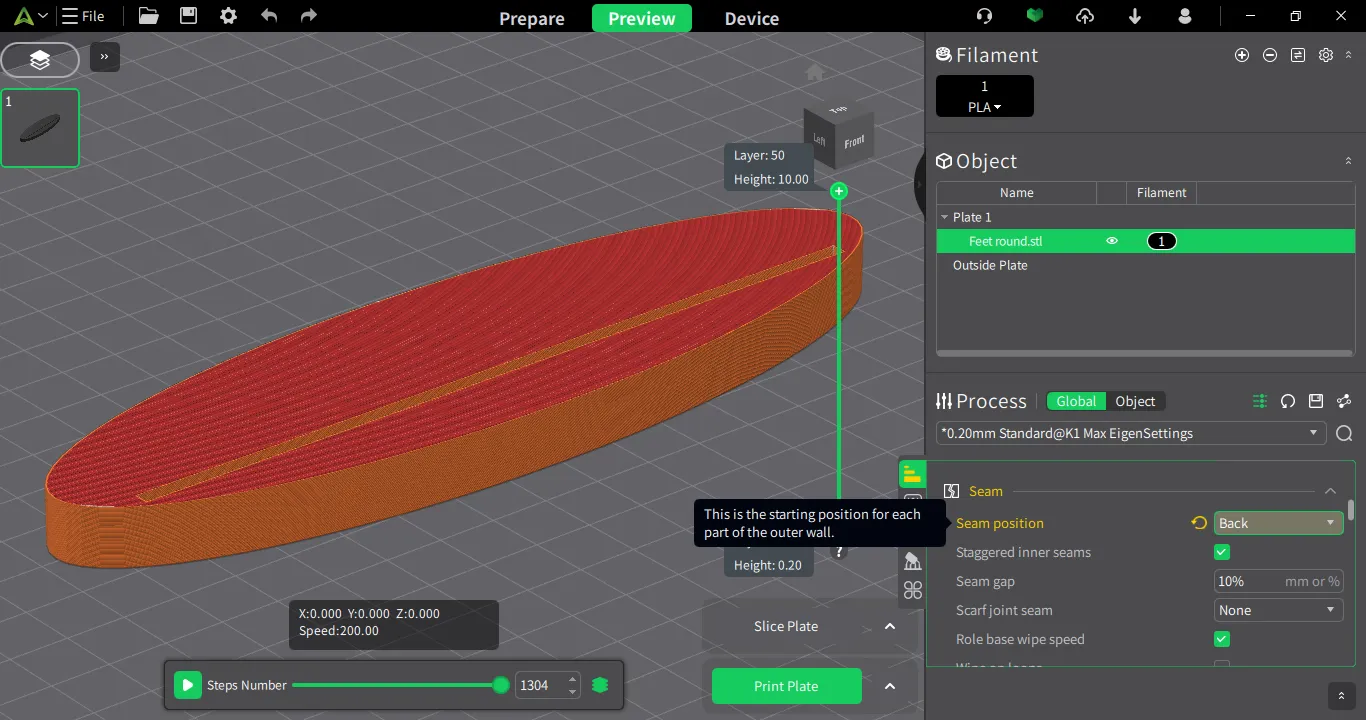
Task: Click the Seam section icon
Action: [952, 491]
